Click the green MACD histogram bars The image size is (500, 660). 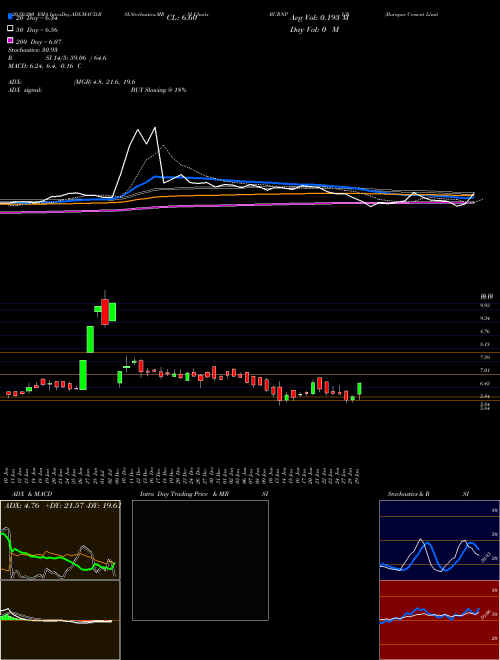click(x=7, y=617)
